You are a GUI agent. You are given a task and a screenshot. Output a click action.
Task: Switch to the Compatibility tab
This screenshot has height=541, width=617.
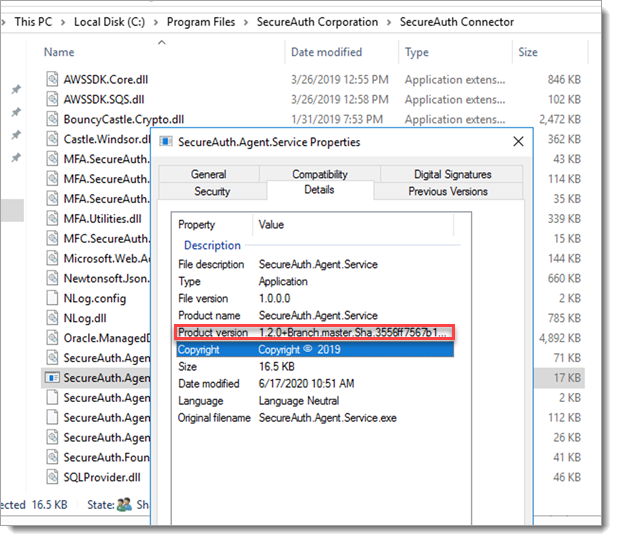click(320, 174)
